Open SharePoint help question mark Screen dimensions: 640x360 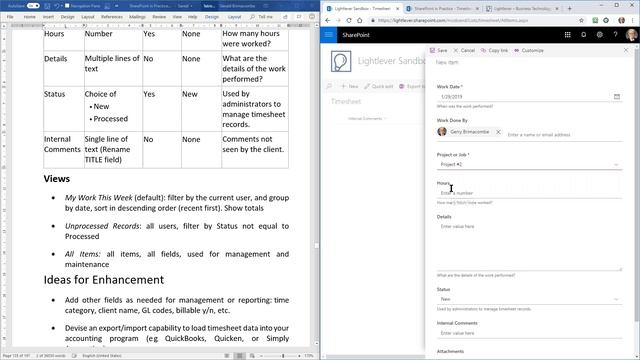pyautogui.click(x=616, y=35)
